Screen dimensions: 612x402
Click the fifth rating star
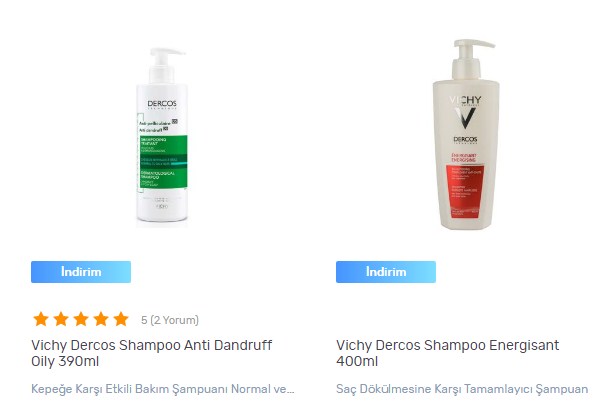click(121, 319)
